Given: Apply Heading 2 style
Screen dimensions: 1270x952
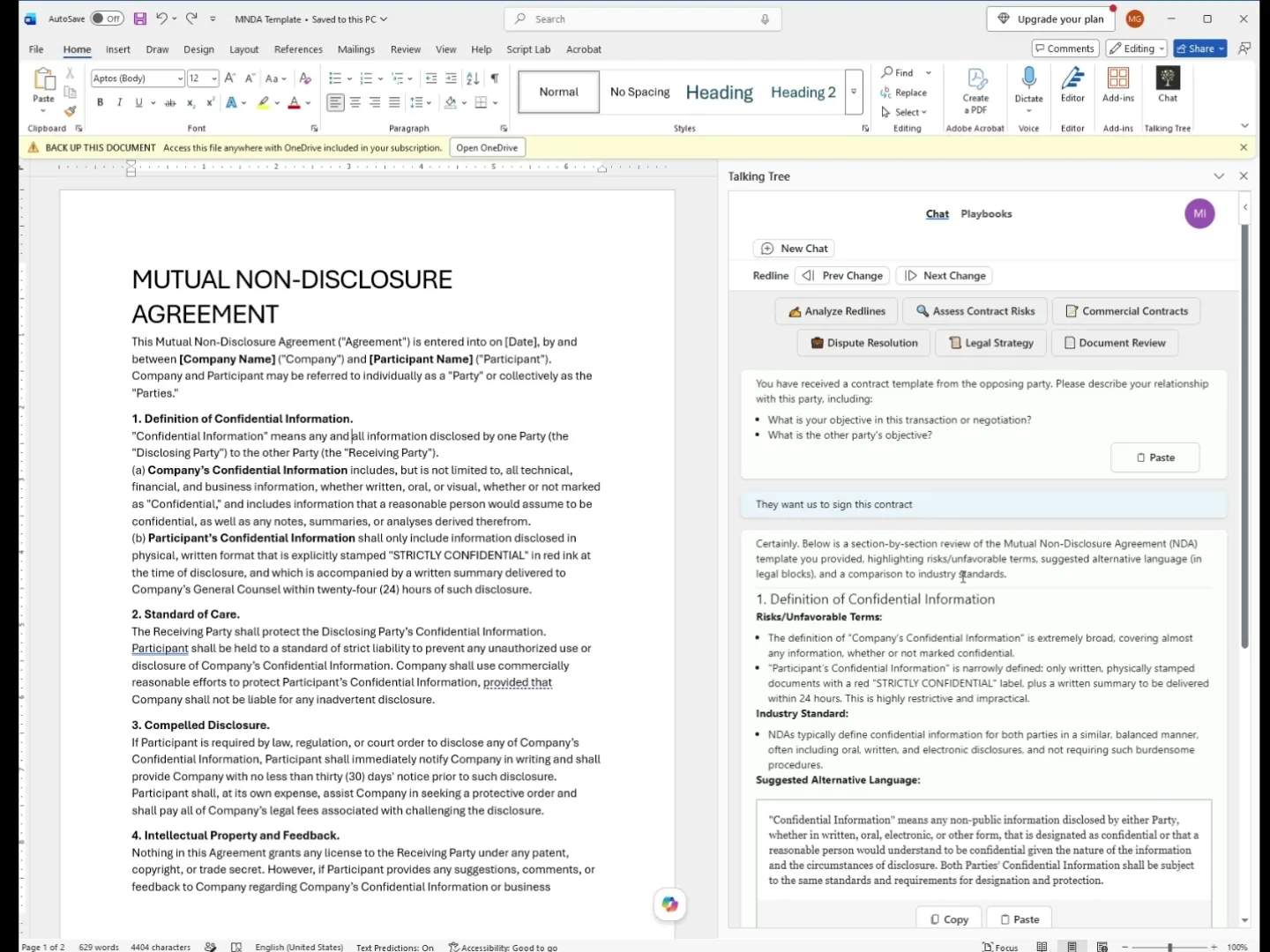Looking at the screenshot, I should point(803,93).
